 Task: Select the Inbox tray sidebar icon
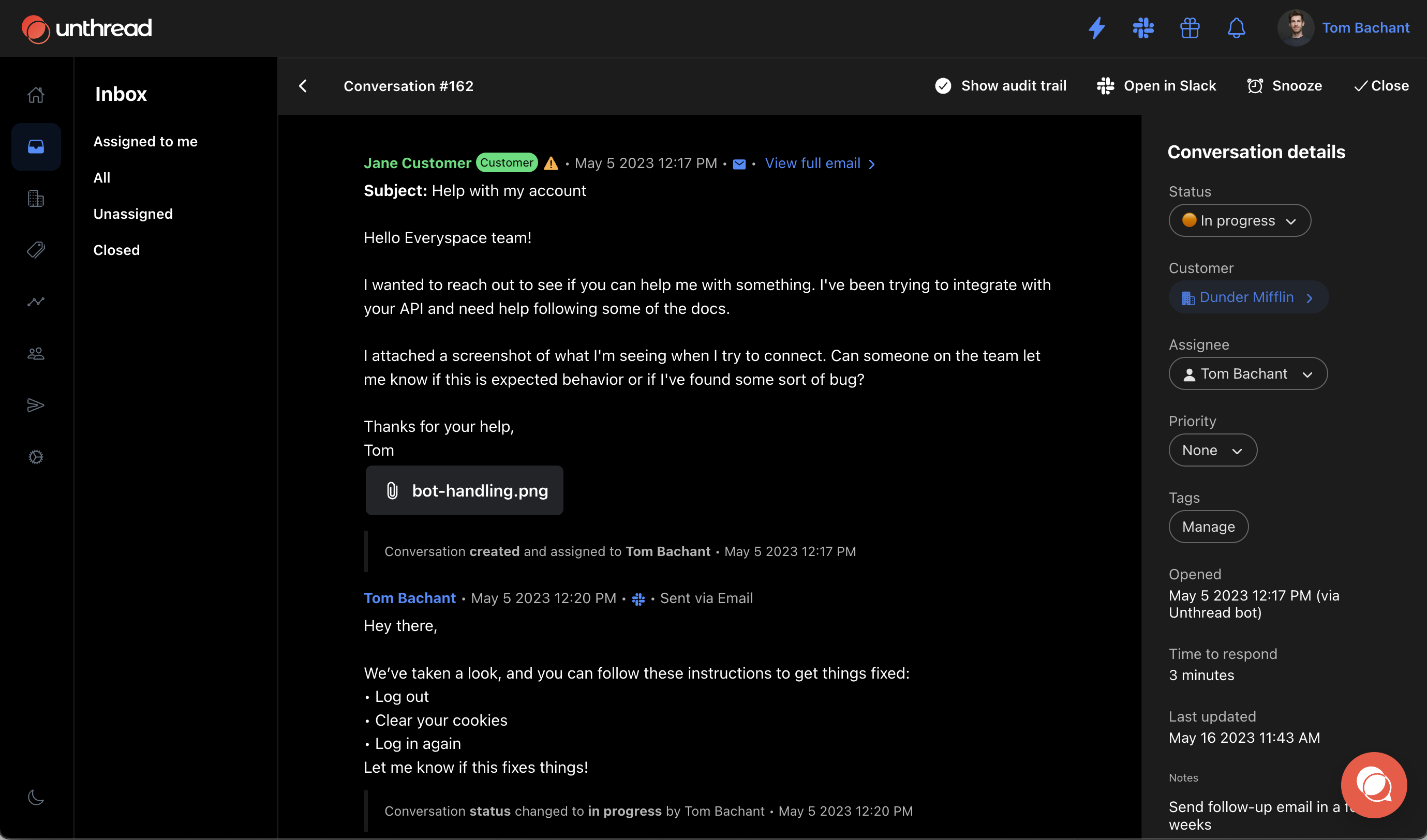pyautogui.click(x=36, y=146)
